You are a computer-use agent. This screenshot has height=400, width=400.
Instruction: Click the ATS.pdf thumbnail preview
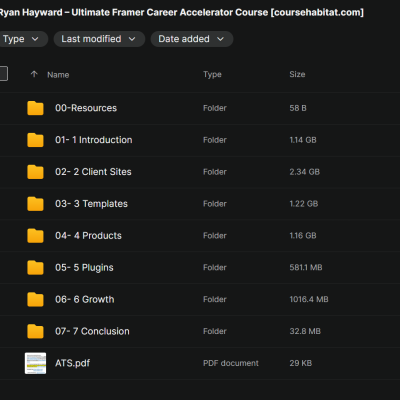coord(35,363)
